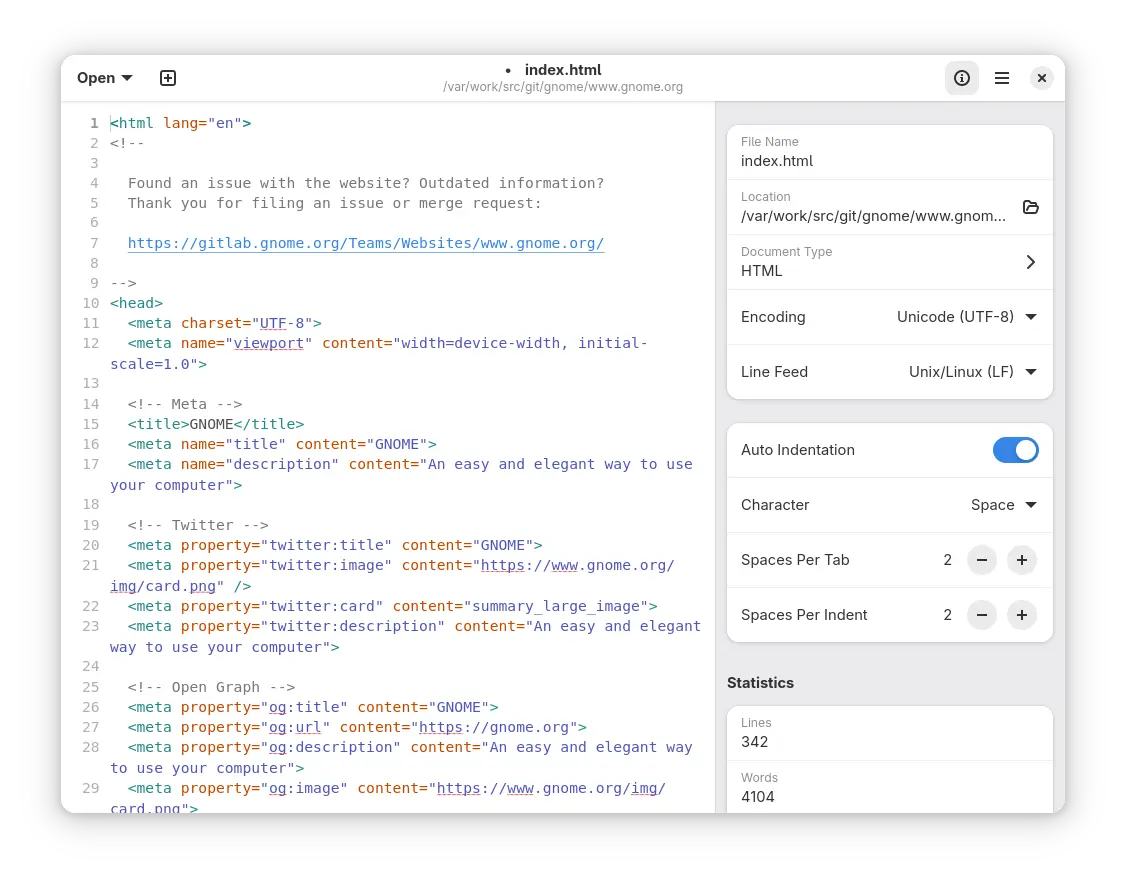The width and height of the screenshot is (1126, 880).
Task: Click the File Name index.html field
Action: coord(889,161)
